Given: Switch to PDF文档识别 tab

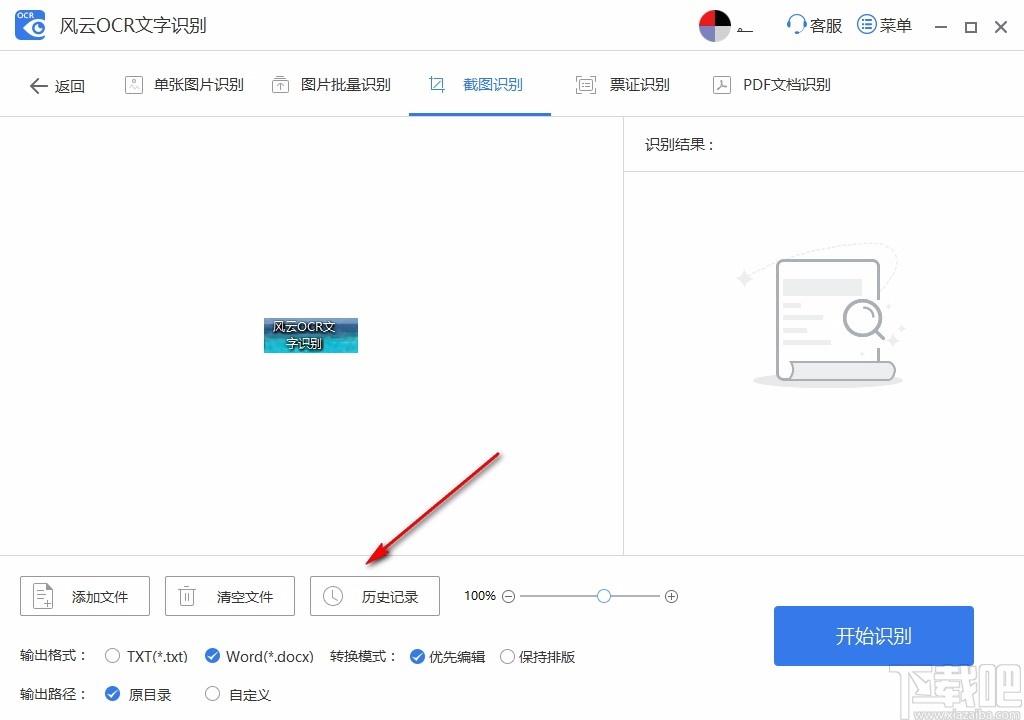Looking at the screenshot, I should click(771, 85).
